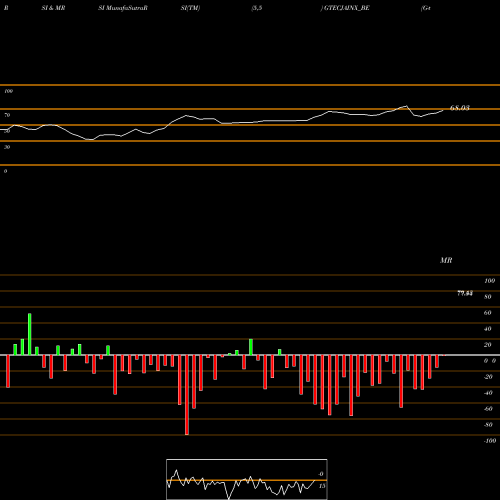Click the -40 label on MR axis
Viewport: 500px width, 500px height.
pyautogui.click(x=488, y=393)
